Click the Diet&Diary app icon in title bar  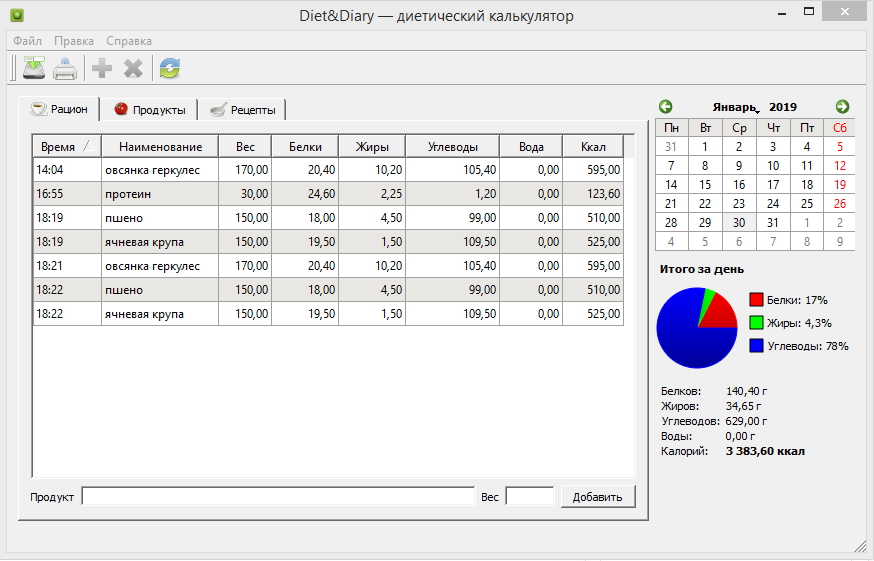15,16
